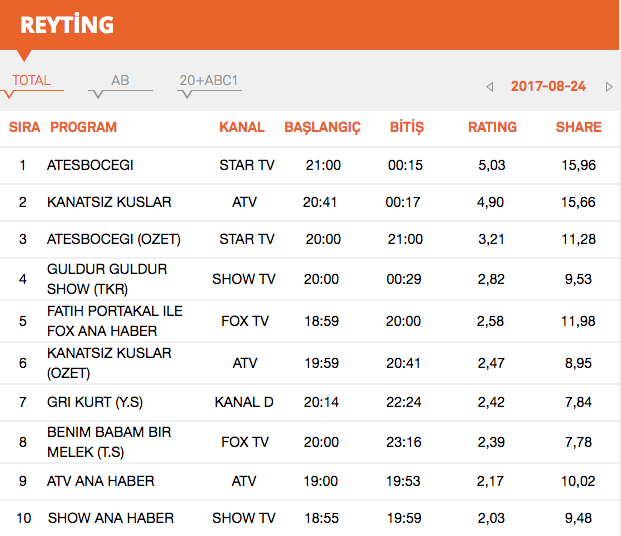Go to next date using right arrow
Image resolution: width=621 pixels, height=536 pixels.
point(609,87)
